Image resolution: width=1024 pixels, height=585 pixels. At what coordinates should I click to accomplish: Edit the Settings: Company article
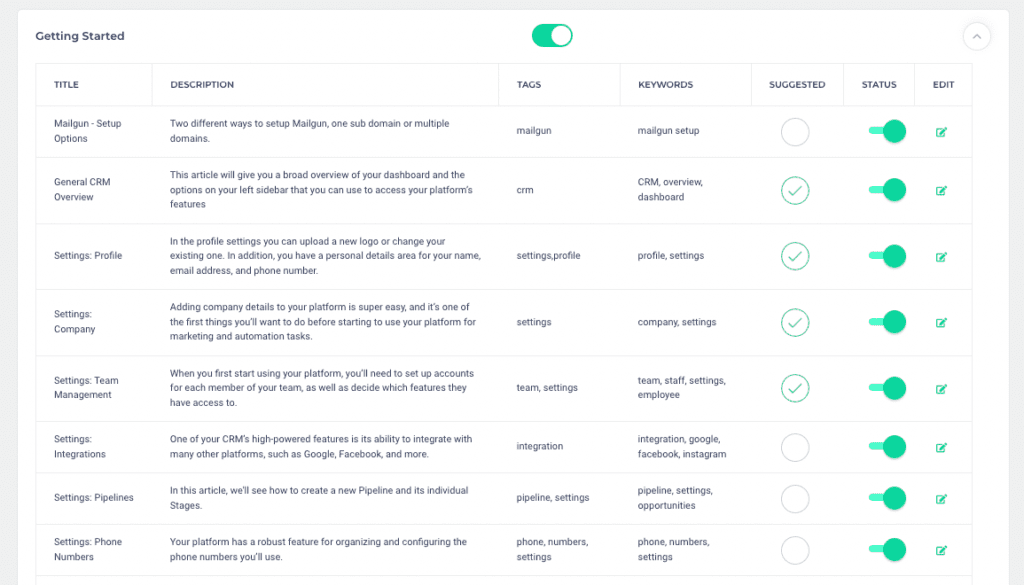941,322
